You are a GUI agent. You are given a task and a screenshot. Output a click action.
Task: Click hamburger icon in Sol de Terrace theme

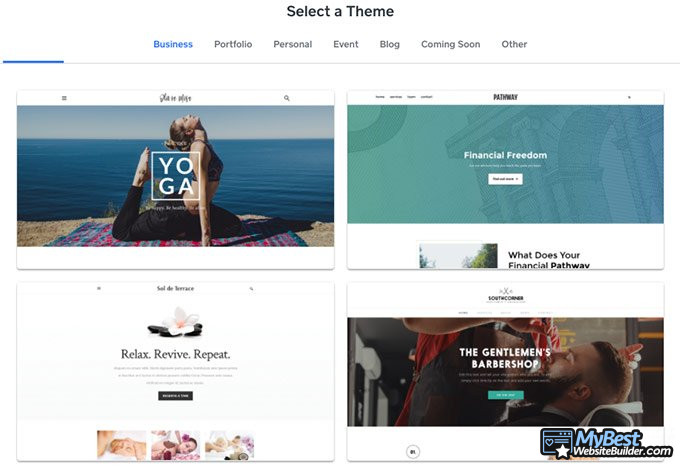coord(98,288)
